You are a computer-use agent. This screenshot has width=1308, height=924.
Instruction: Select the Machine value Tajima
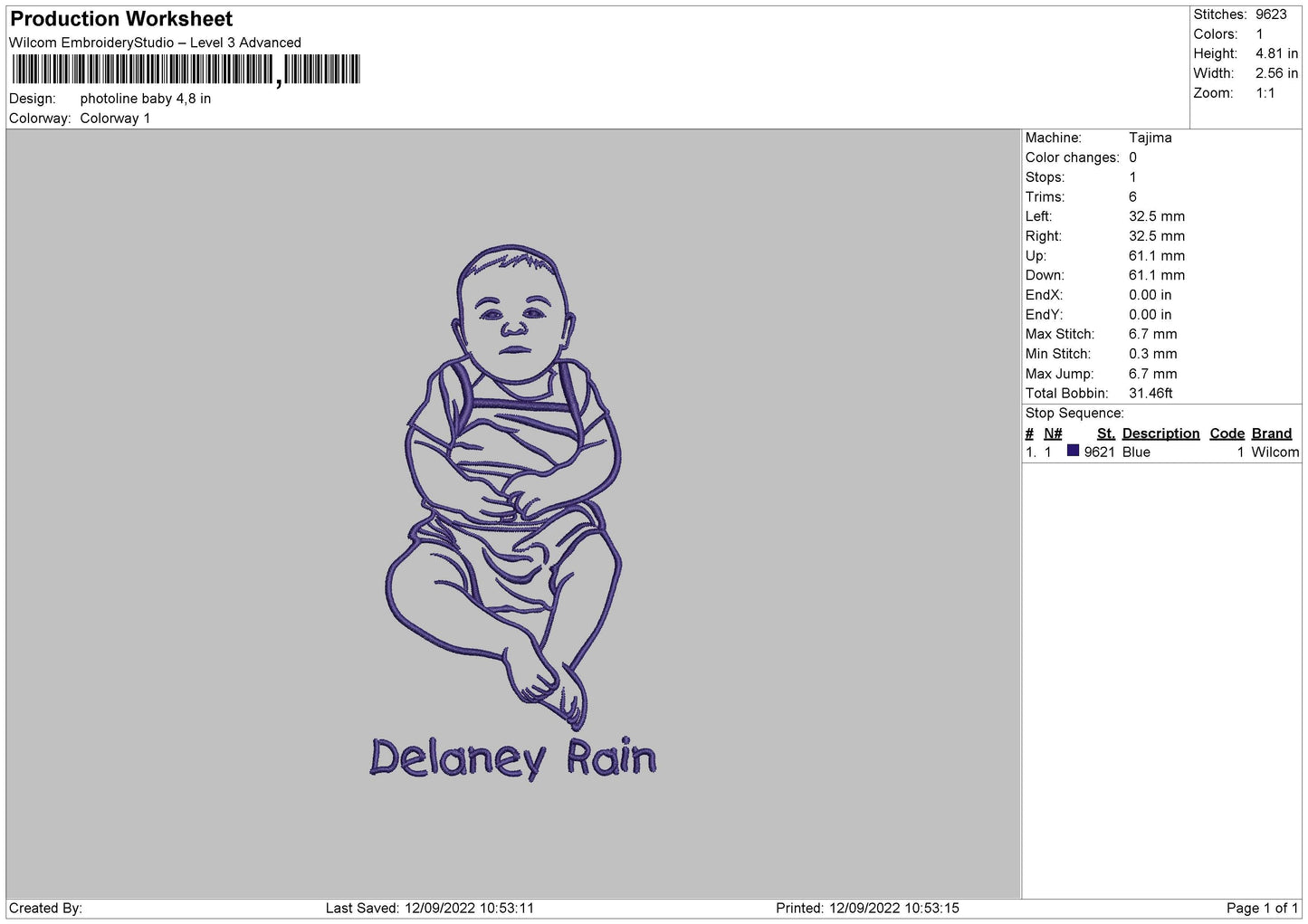point(1150,138)
